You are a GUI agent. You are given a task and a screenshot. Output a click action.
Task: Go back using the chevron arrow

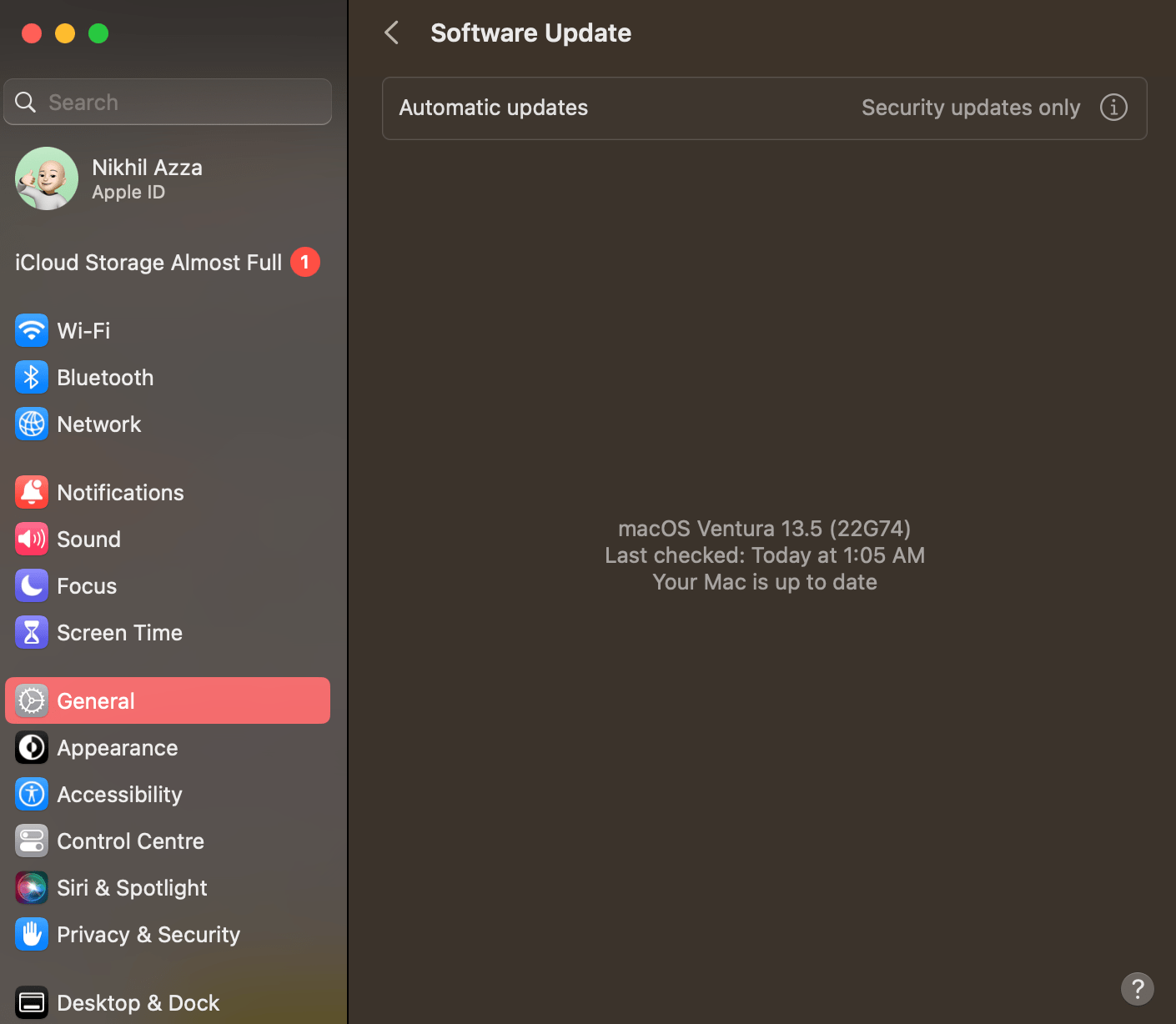click(x=392, y=33)
